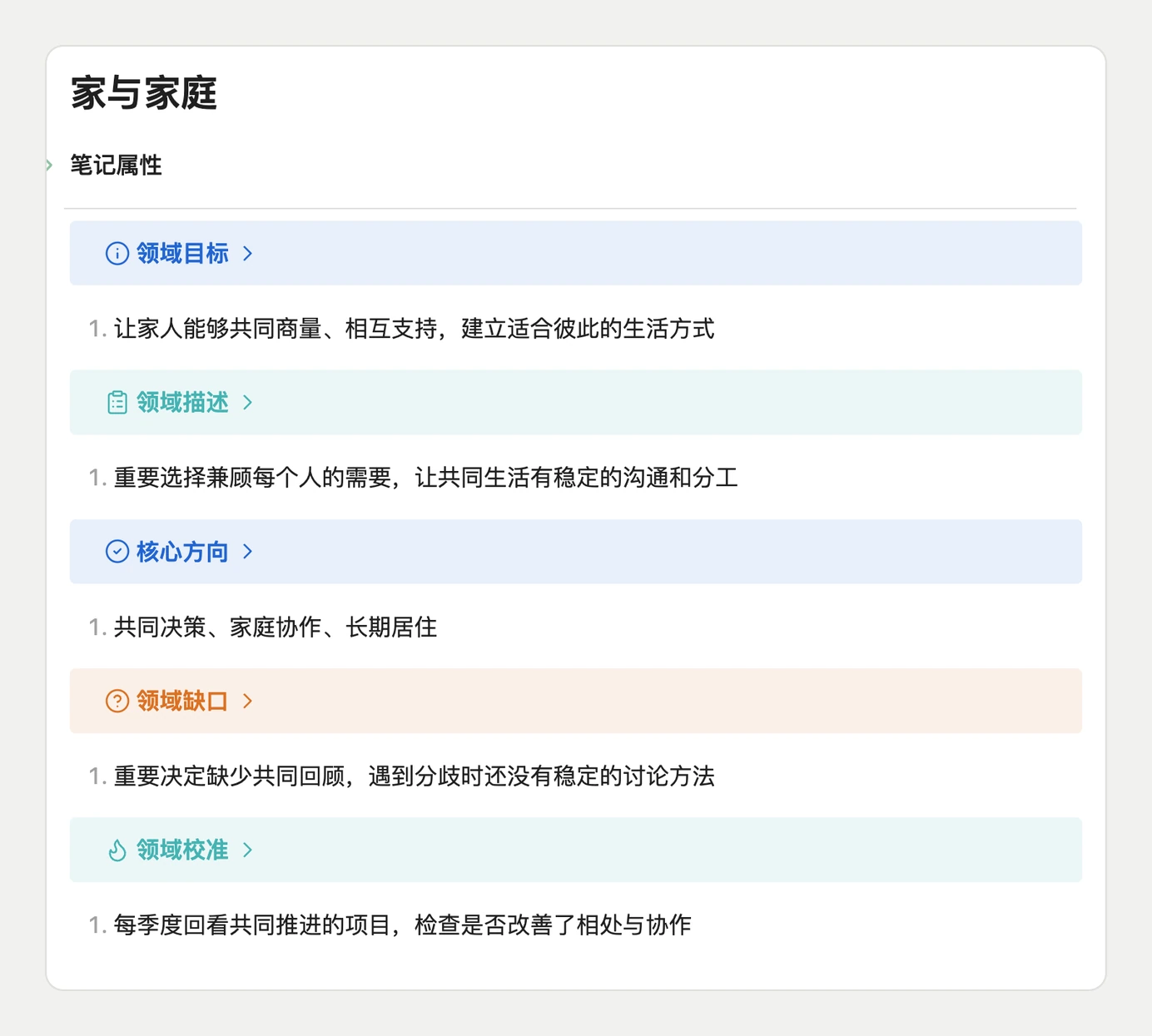Click the line starting 重要决定缺少共同回顾

tap(414, 776)
